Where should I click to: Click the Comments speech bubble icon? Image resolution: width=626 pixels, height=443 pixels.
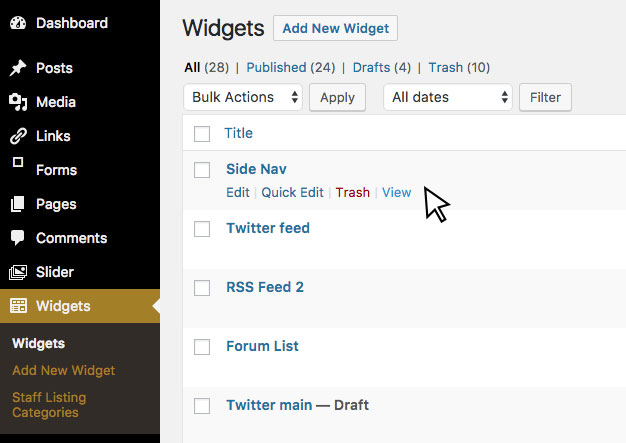tap(18, 238)
